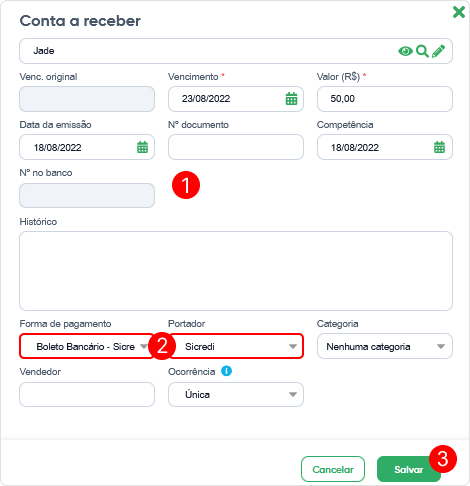Close the Conta a receber dialog
Viewport: 470px width, 486px height.
point(459,12)
